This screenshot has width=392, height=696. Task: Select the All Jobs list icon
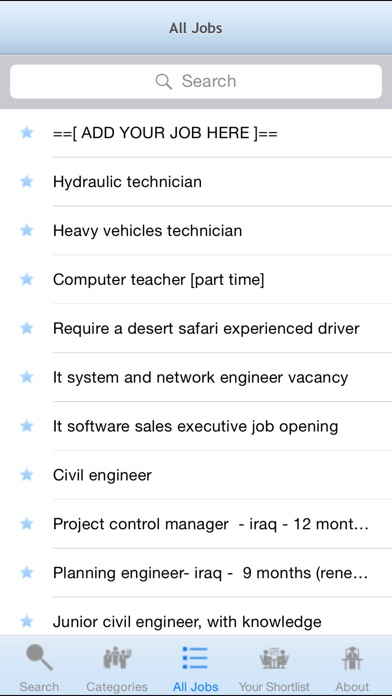pyautogui.click(x=195, y=658)
